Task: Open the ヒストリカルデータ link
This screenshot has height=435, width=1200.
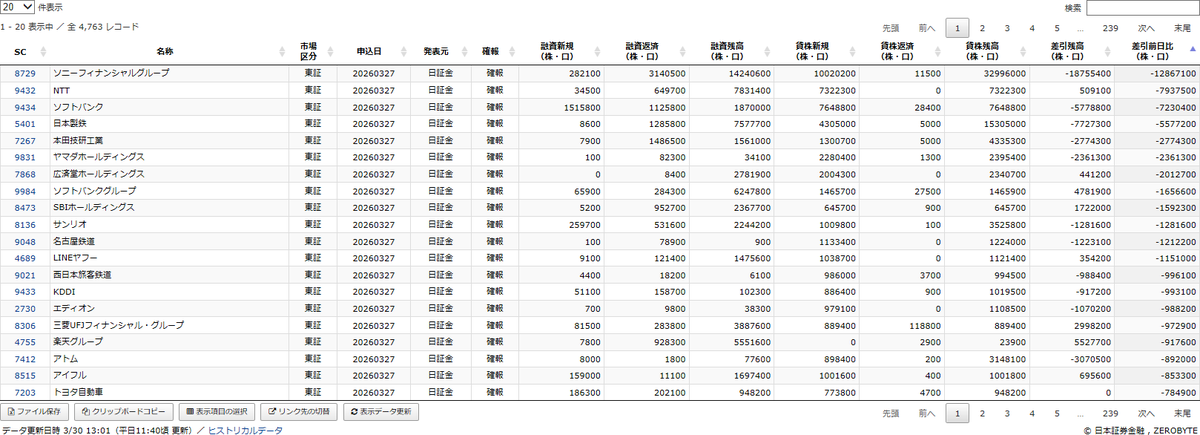Action: [x=245, y=430]
